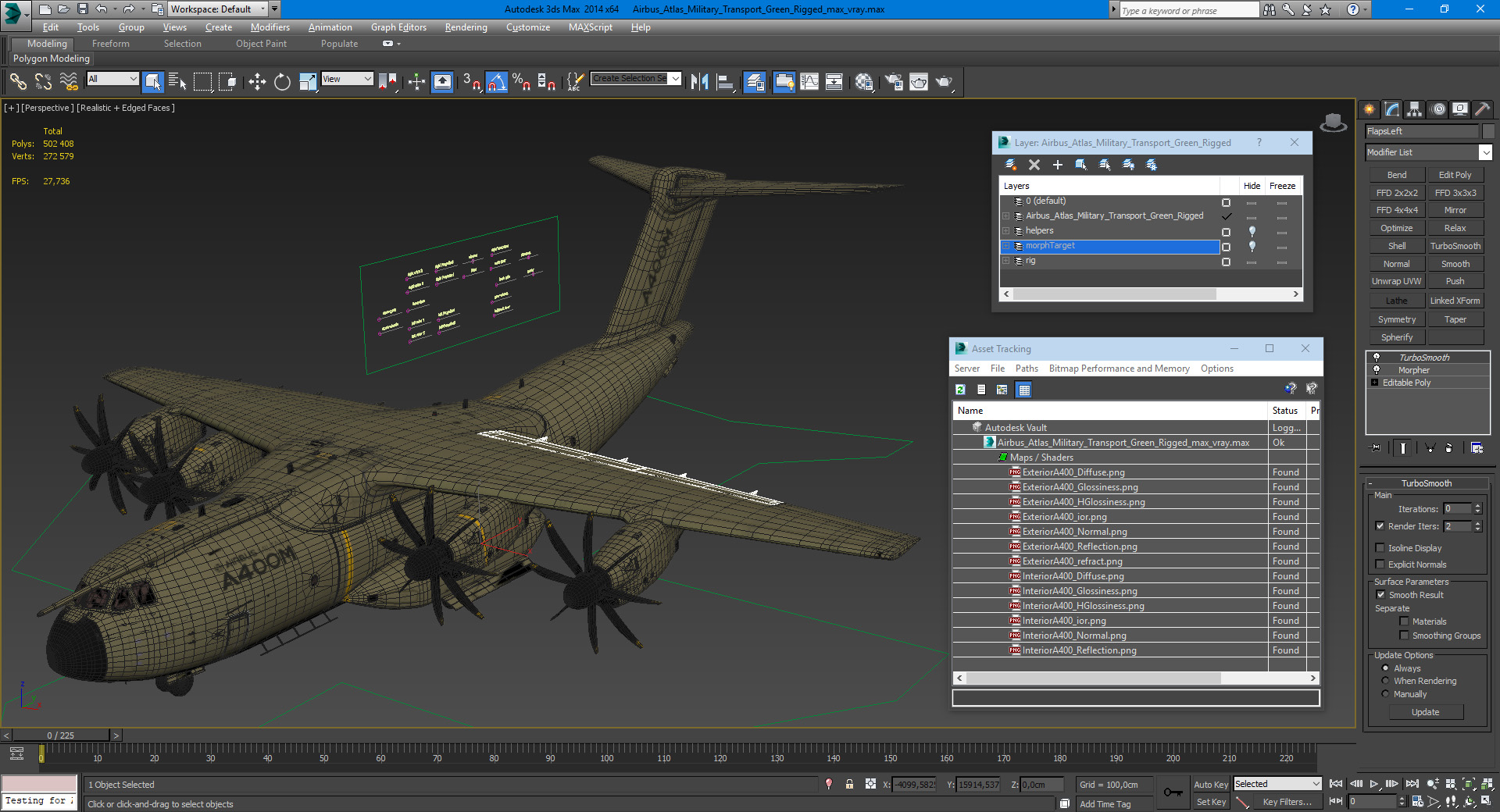Choose the Select and Rotate tool
The width and height of the screenshot is (1500, 812).
click(282, 81)
